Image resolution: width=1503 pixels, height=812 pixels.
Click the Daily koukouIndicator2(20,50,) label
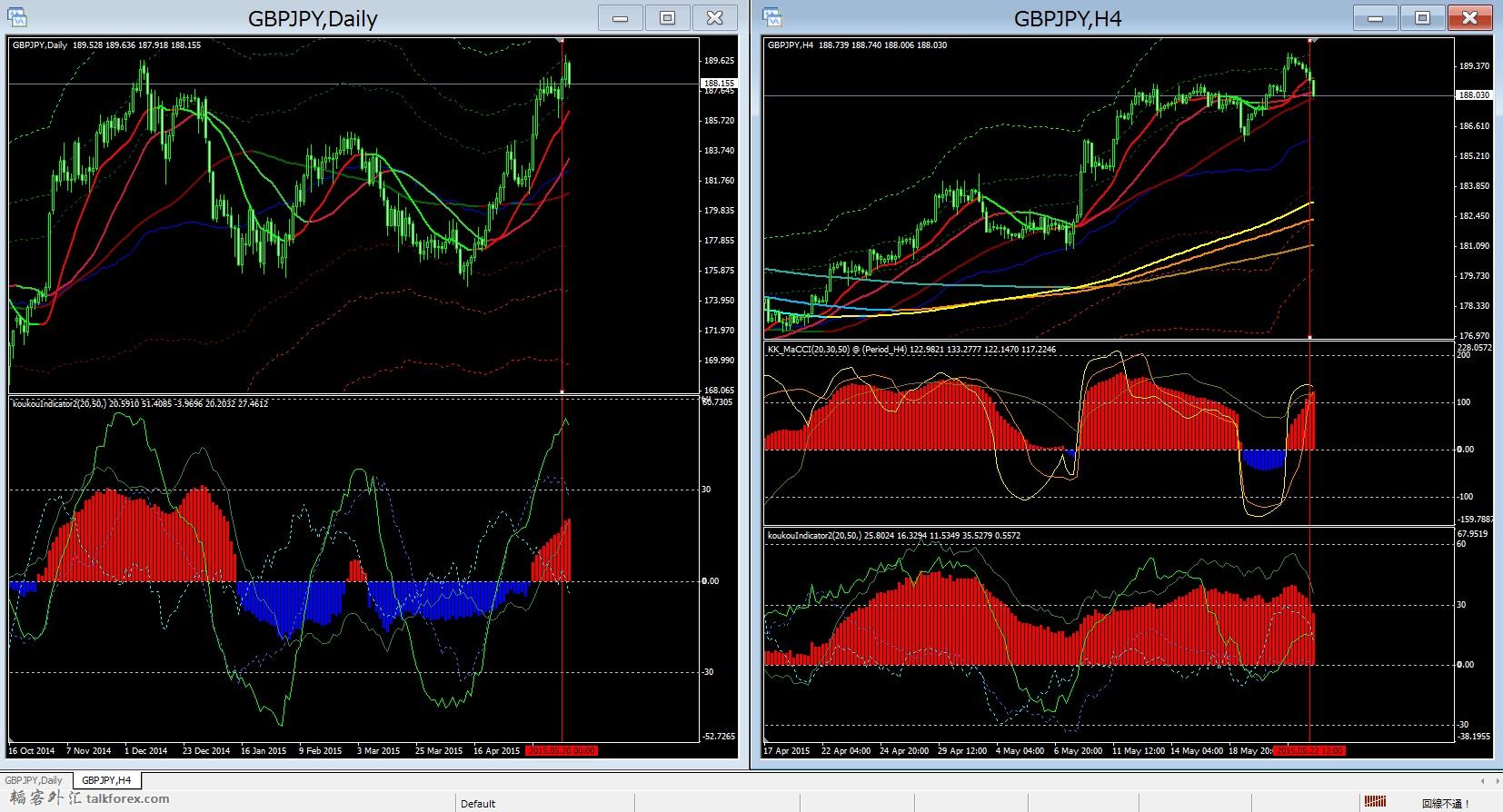(140, 403)
